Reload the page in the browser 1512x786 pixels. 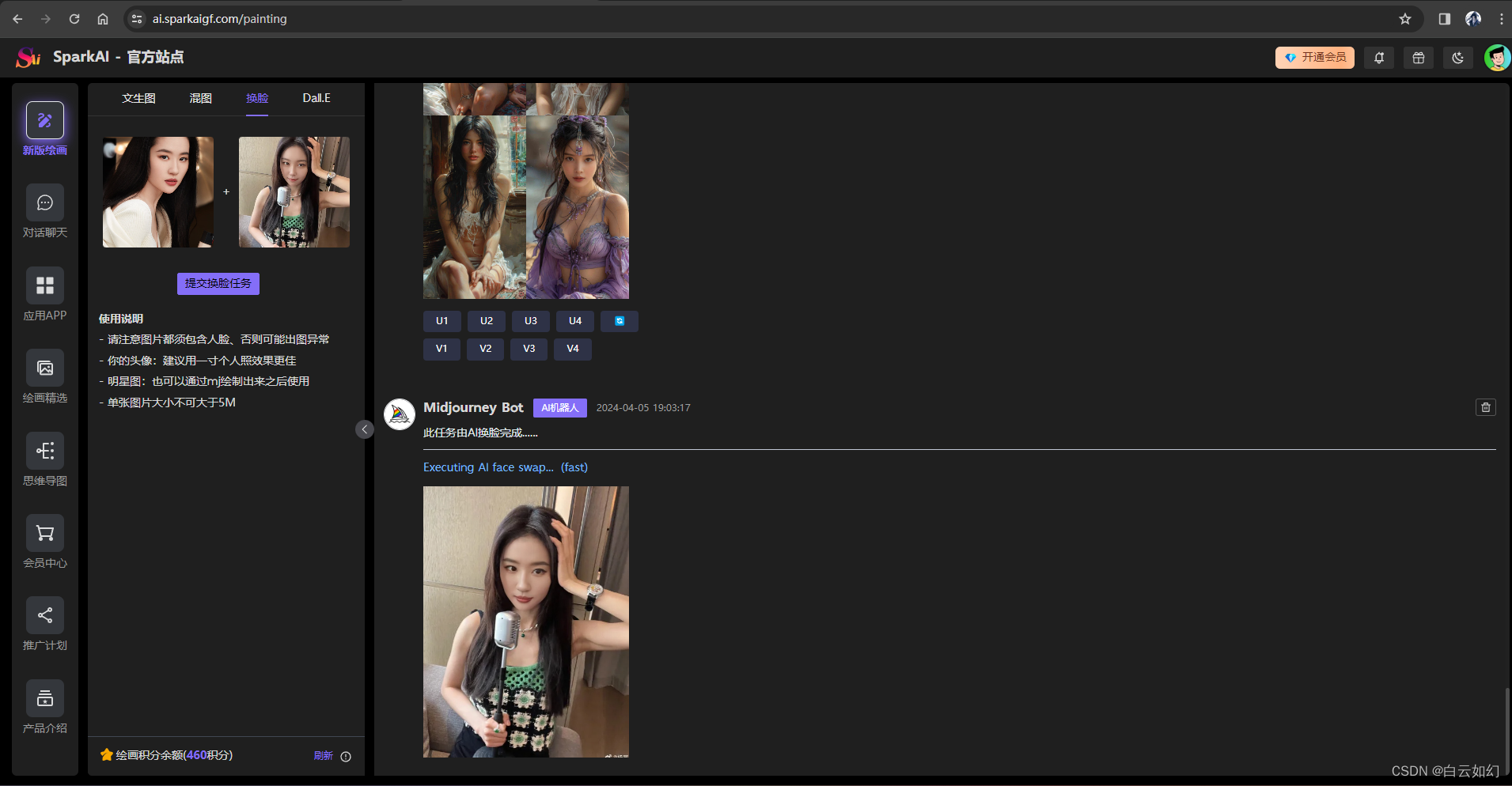tap(74, 19)
